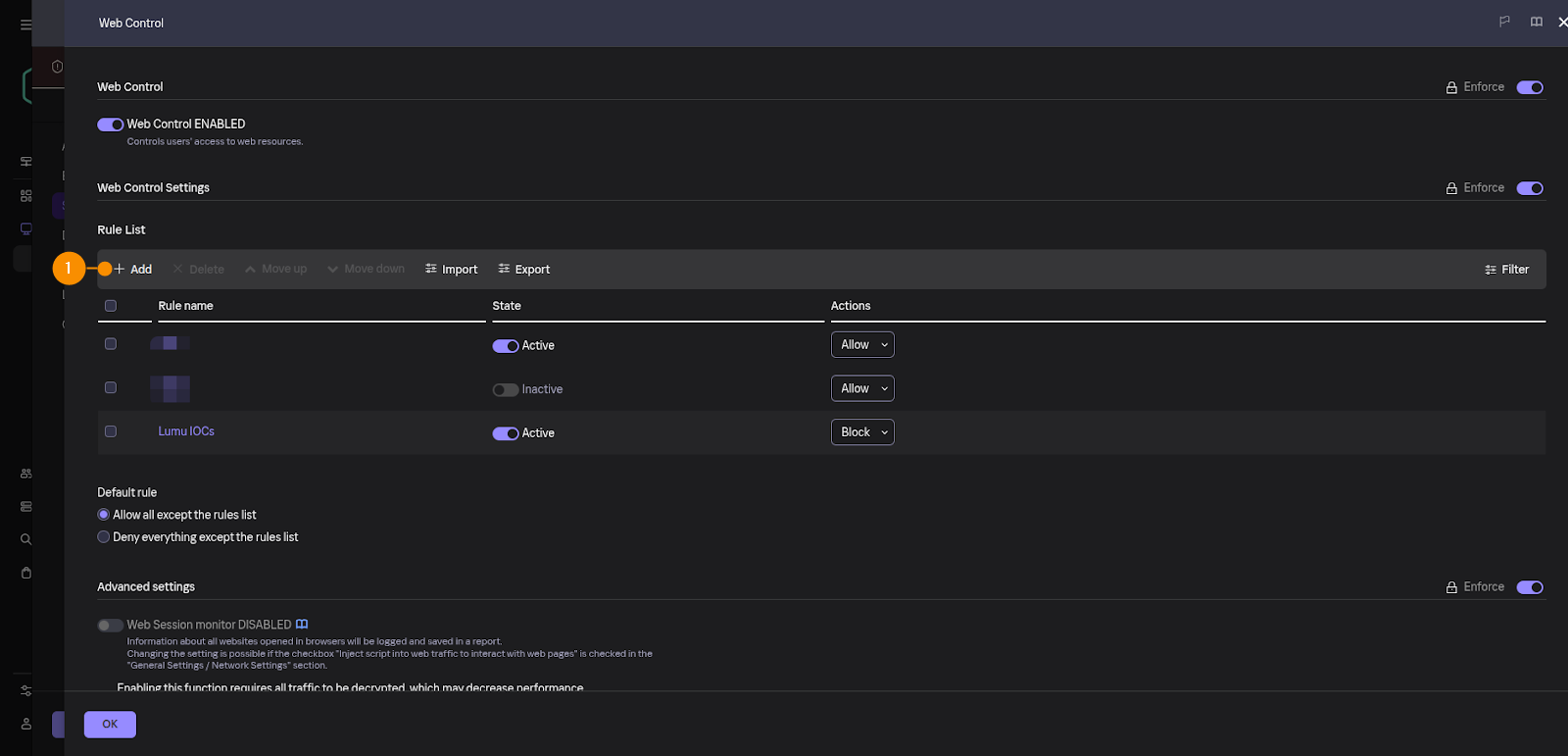This screenshot has width=1568, height=756.
Task: Open the Block action dropdown for Lumu IOCs
Action: click(x=862, y=432)
